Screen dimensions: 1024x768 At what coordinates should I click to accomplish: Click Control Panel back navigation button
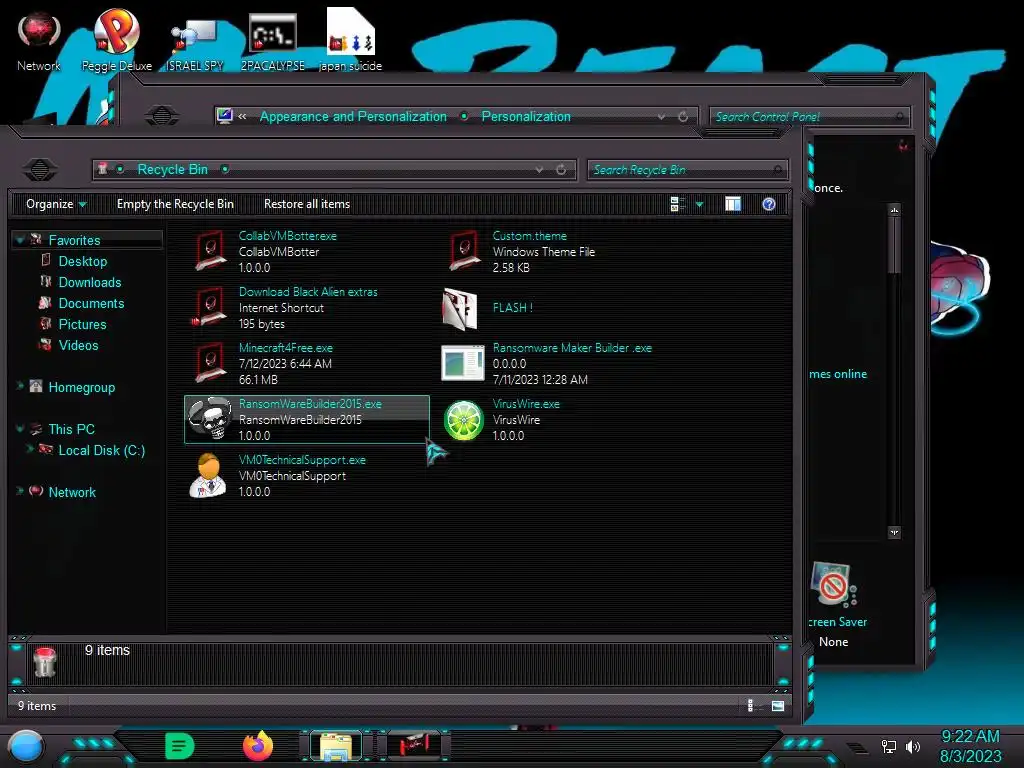click(162, 116)
